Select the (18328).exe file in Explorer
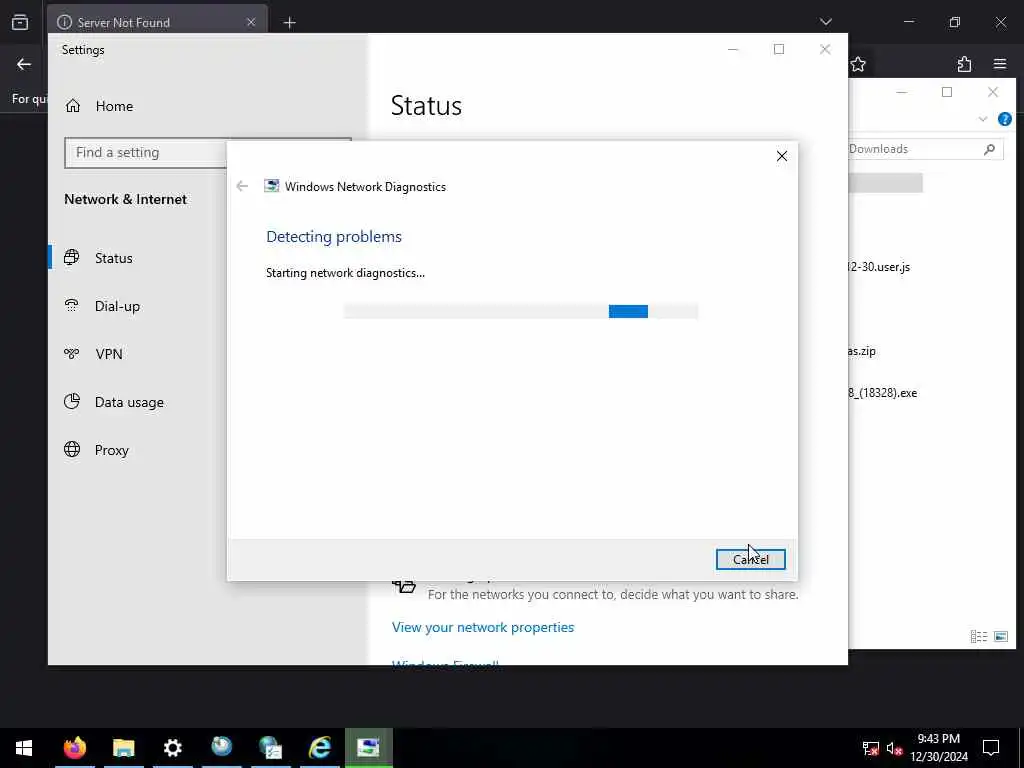Image resolution: width=1024 pixels, height=768 pixels. click(883, 392)
